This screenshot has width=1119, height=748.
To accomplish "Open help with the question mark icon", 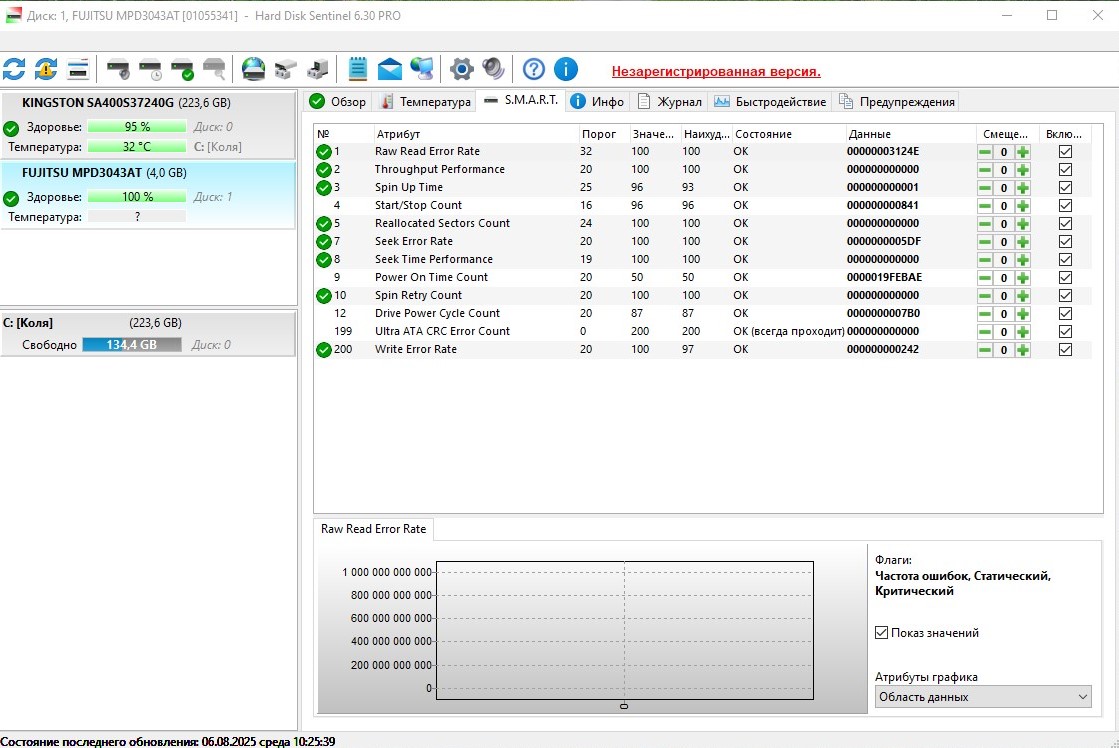I will coord(534,69).
